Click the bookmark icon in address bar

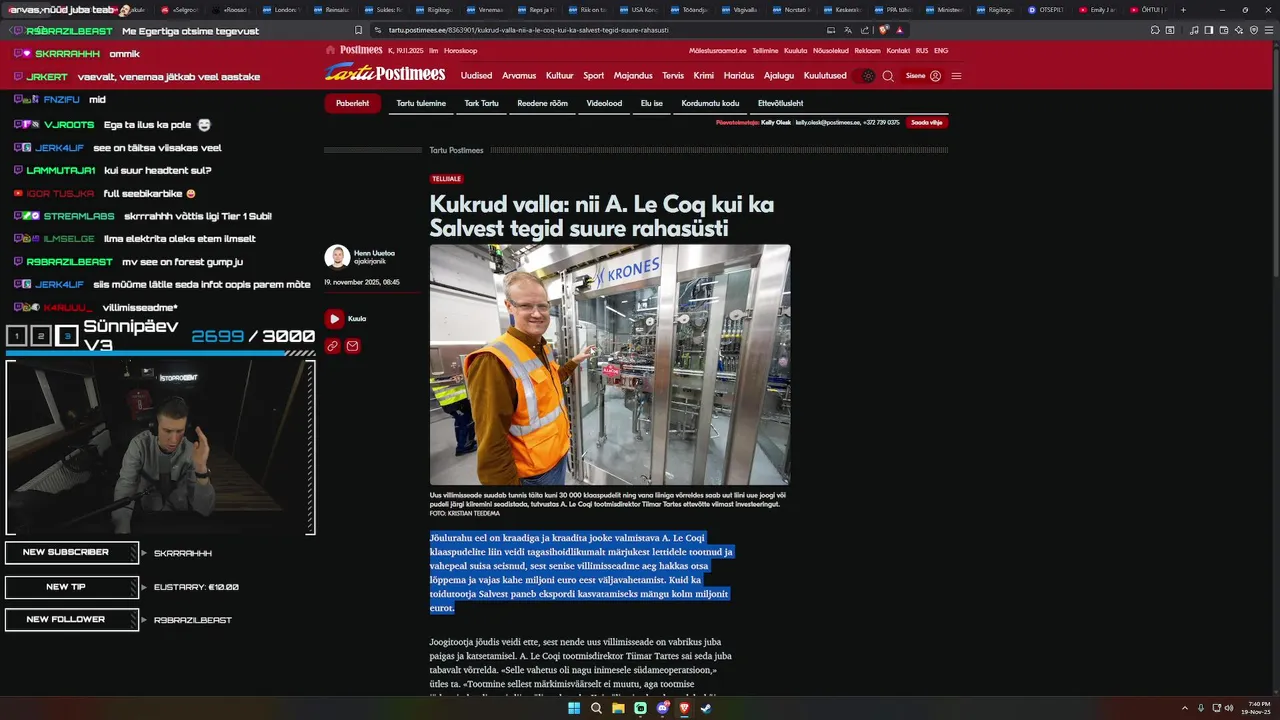point(359,30)
